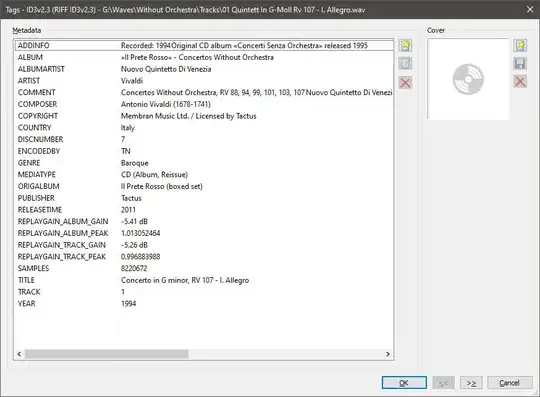Click the value 'Membran Music Ltd. / Licensed by Tactus'
Screen dimensions: 540x397
pyautogui.click(x=188, y=116)
